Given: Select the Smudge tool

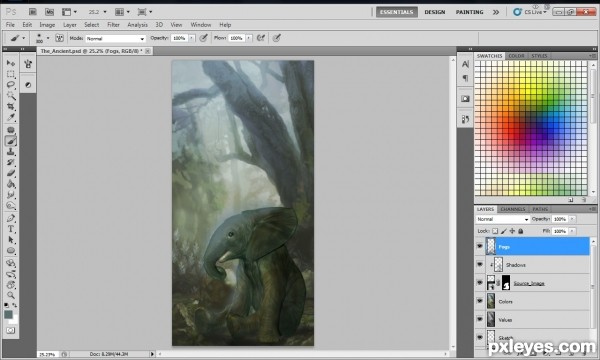Looking at the screenshot, I should coord(11,195).
